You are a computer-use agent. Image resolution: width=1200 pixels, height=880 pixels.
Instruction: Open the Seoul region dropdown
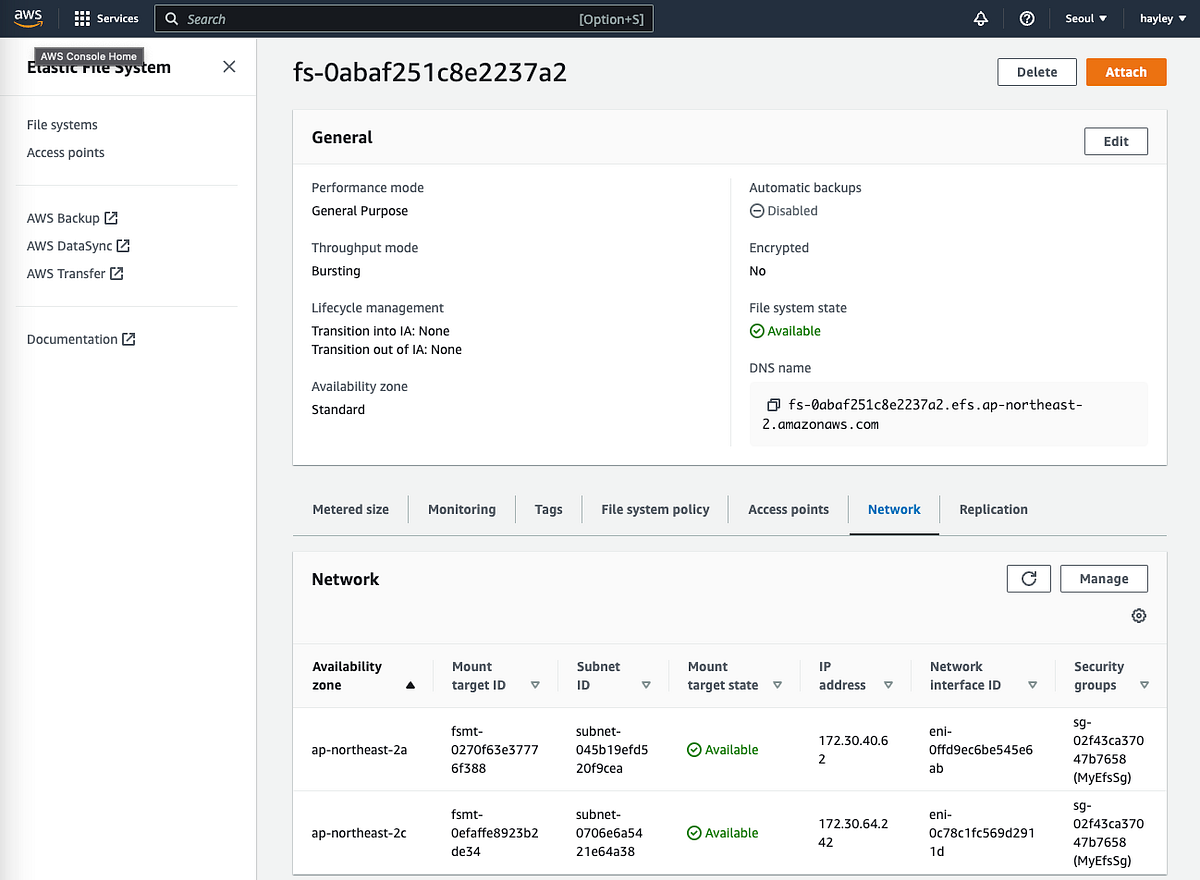point(1086,18)
